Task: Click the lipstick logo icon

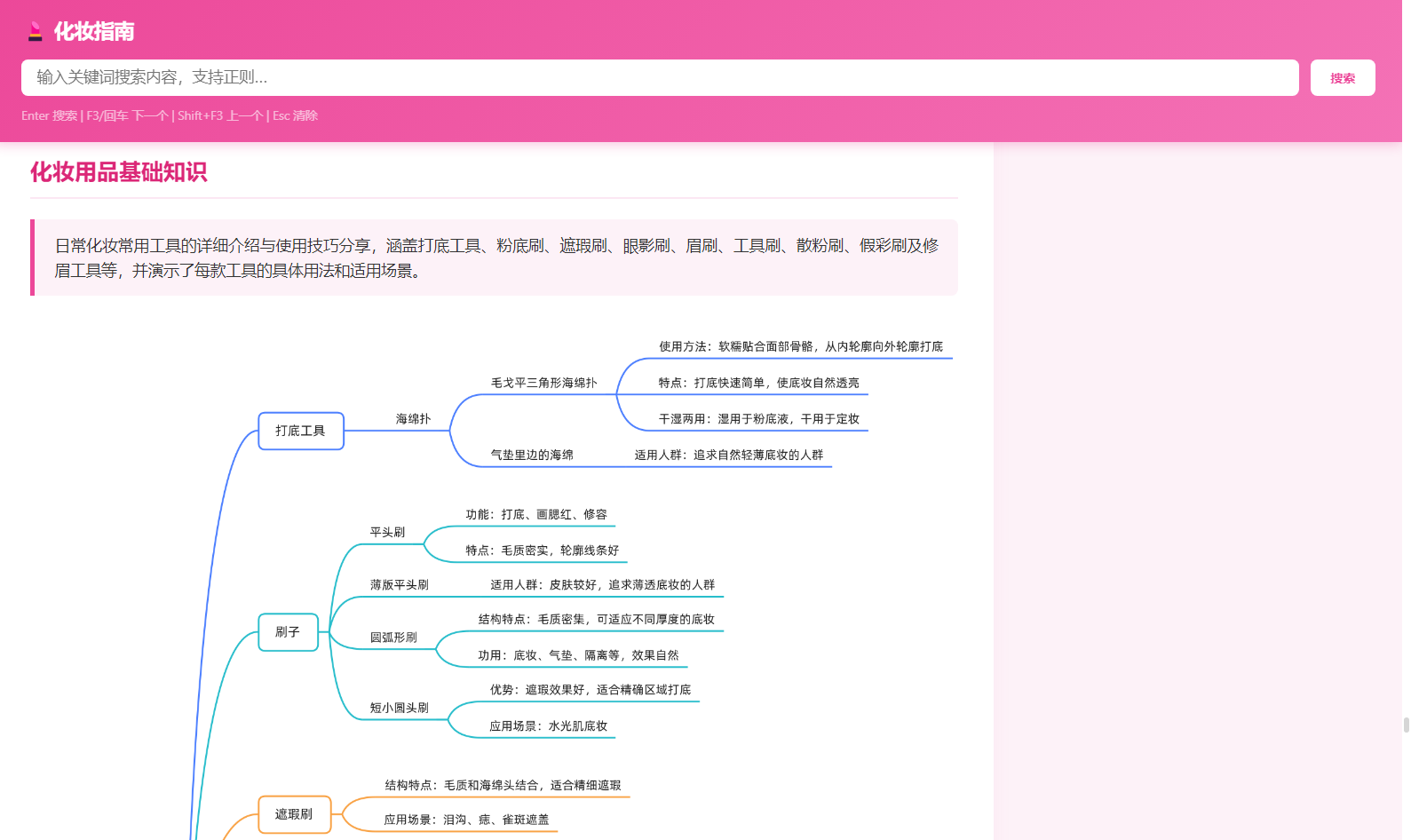Action: (35, 32)
